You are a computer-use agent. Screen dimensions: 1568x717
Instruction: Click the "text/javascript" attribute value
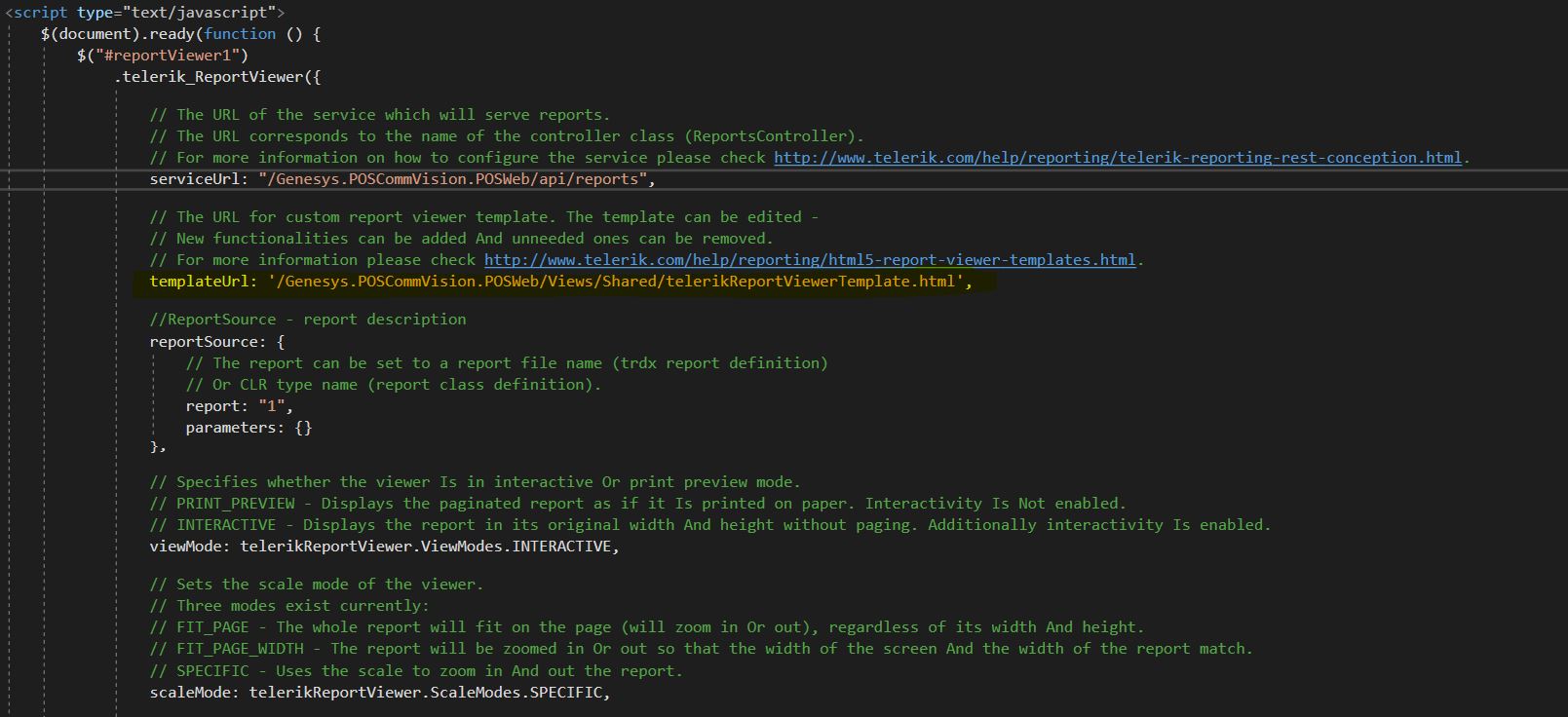click(198, 13)
